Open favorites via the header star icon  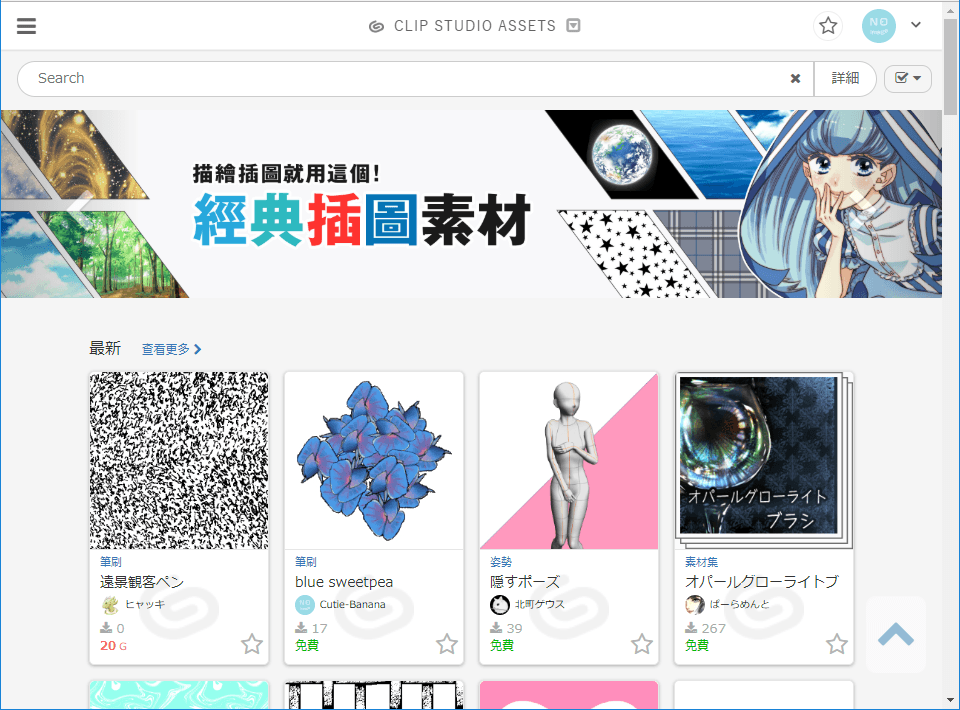pos(828,26)
